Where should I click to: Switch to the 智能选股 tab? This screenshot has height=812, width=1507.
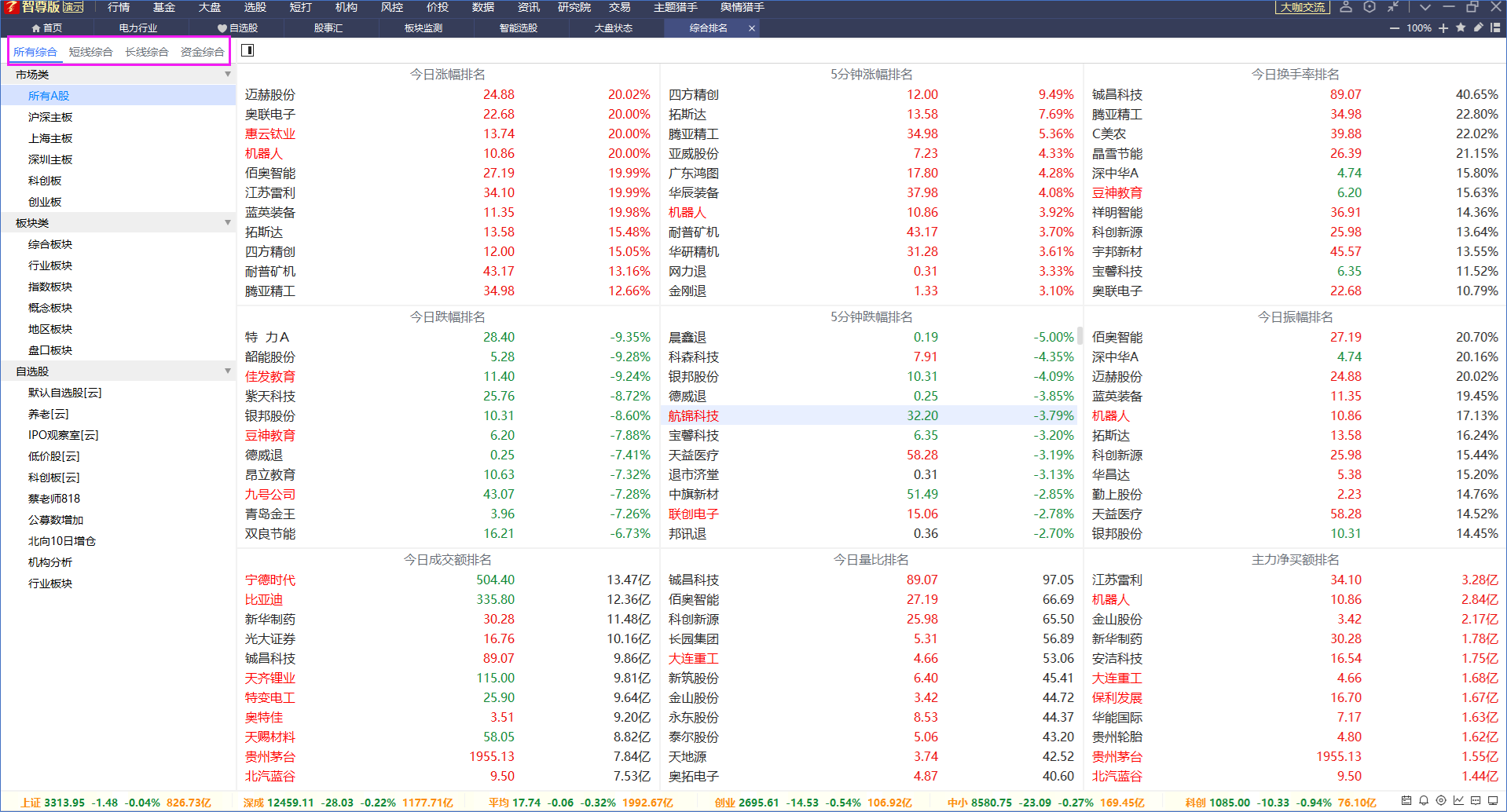[x=519, y=28]
